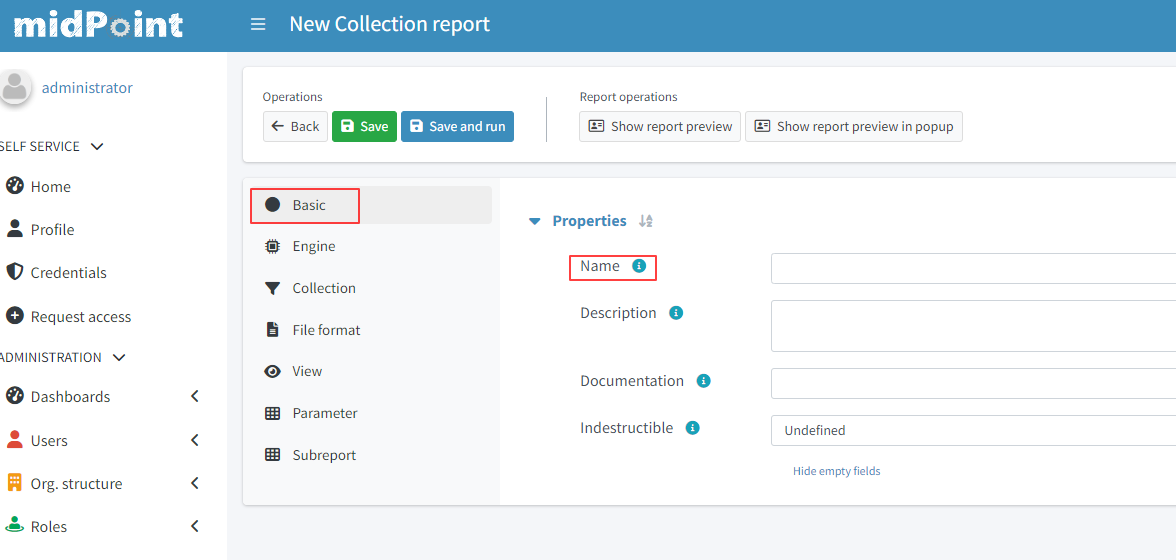Click the info icon beside Name
1176x560 pixels.
639,266
